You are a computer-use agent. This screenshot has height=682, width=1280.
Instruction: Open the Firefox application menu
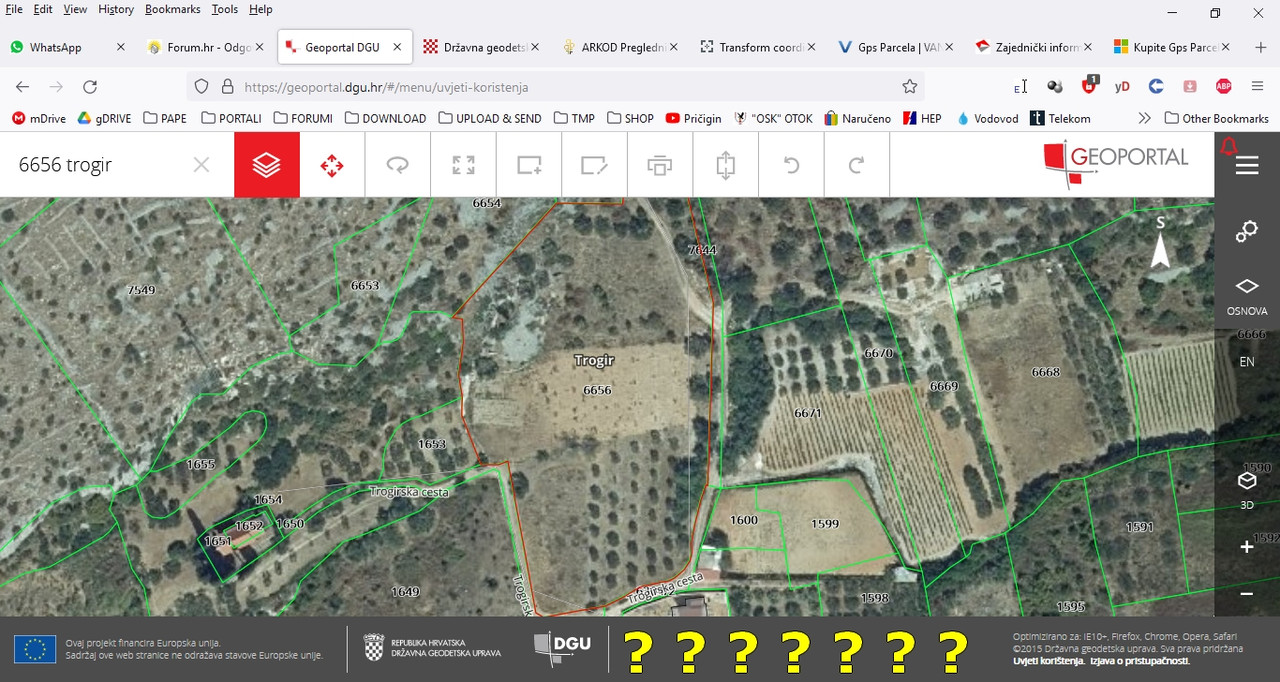tap(1258, 87)
